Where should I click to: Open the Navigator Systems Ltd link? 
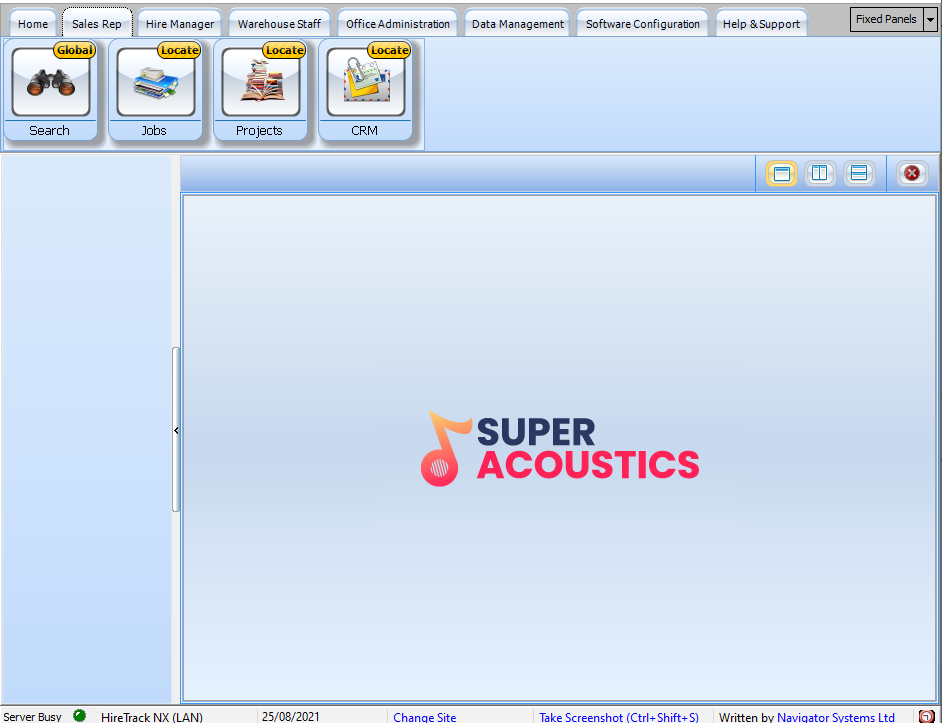[835, 717]
